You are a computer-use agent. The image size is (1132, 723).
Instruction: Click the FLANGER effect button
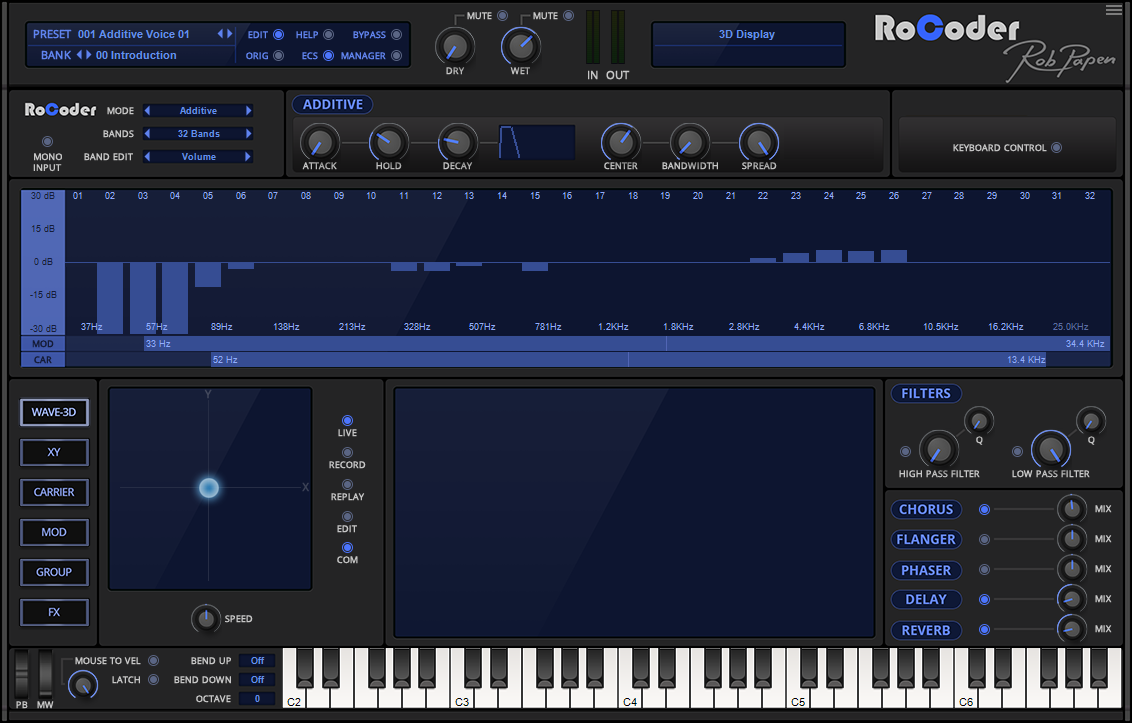pos(926,540)
